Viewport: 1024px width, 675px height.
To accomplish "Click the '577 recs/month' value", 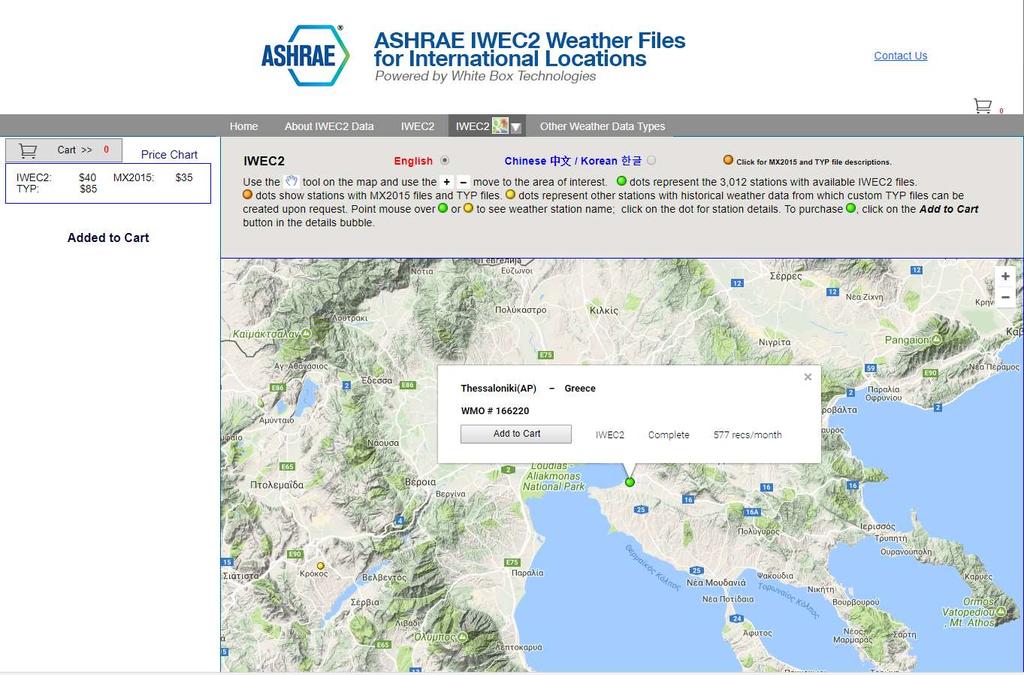I will point(747,435).
